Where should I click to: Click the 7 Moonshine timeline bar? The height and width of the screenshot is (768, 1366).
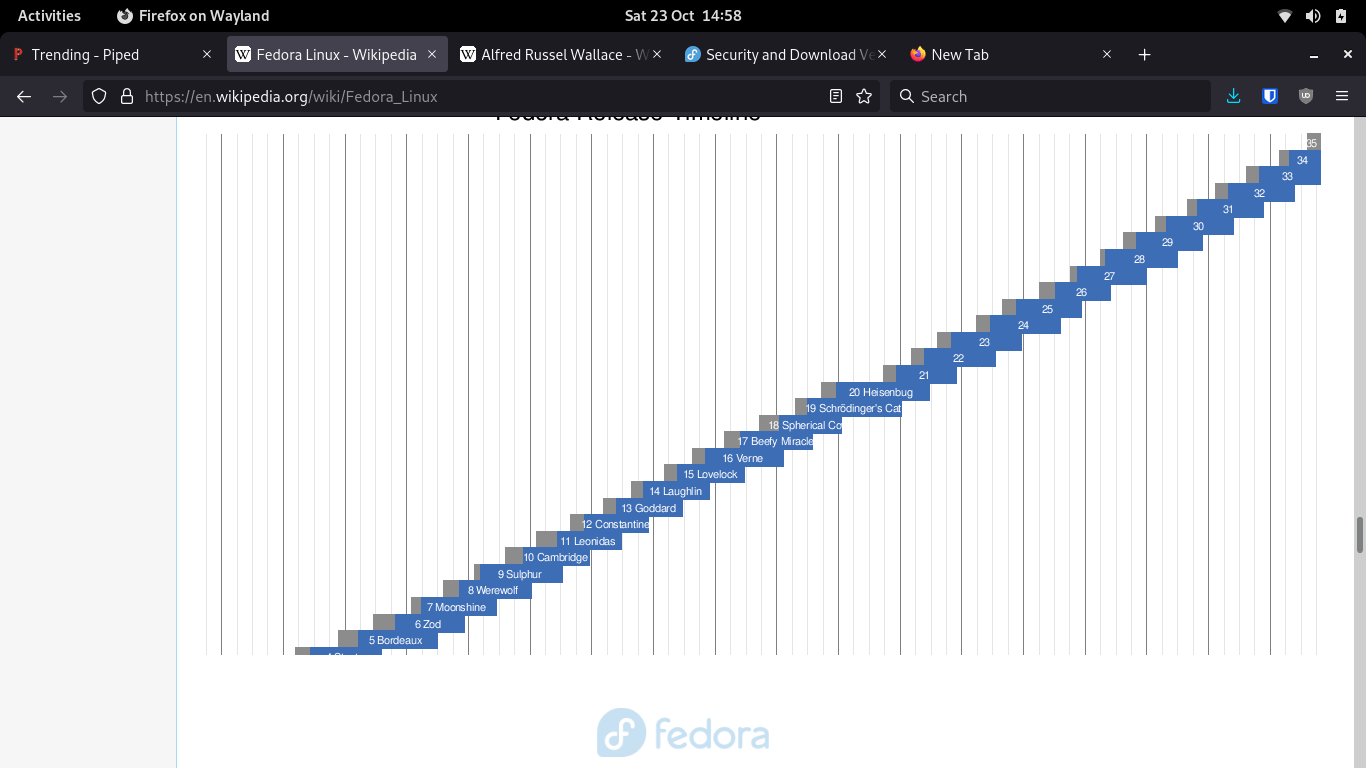(459, 607)
